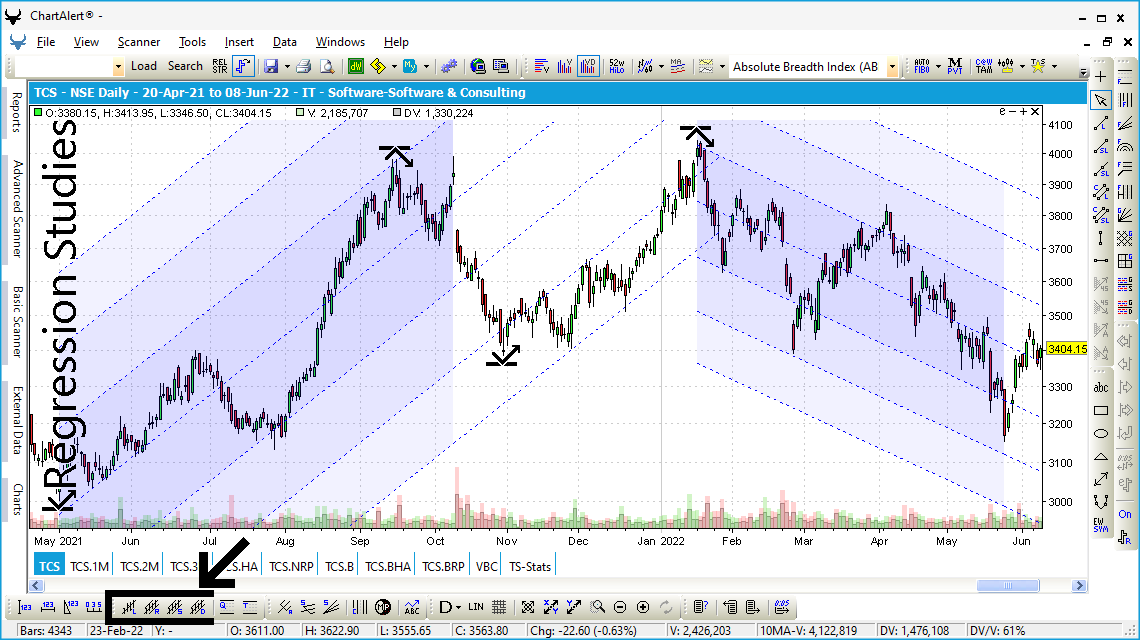Open the print preview magnifier icon
The image size is (1140, 640).
click(328, 66)
